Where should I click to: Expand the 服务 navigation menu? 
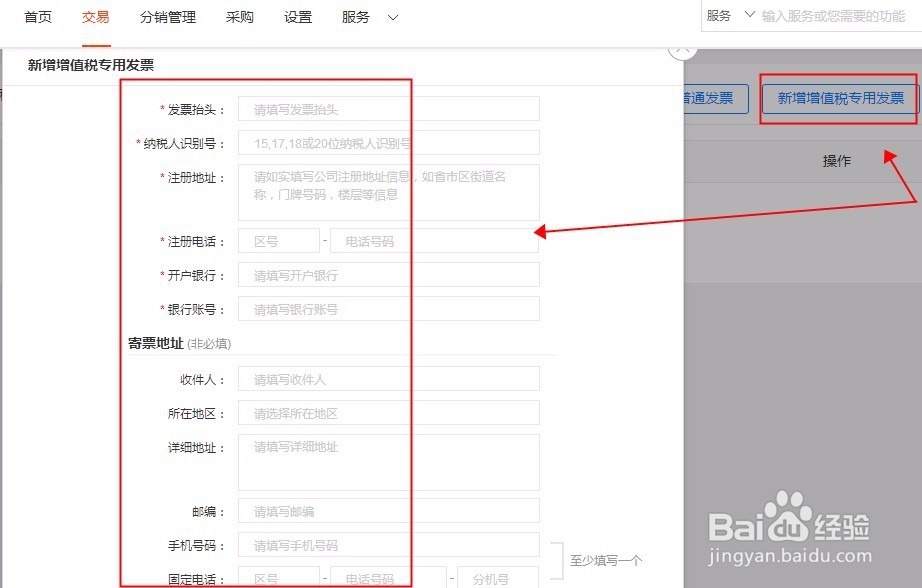356,18
